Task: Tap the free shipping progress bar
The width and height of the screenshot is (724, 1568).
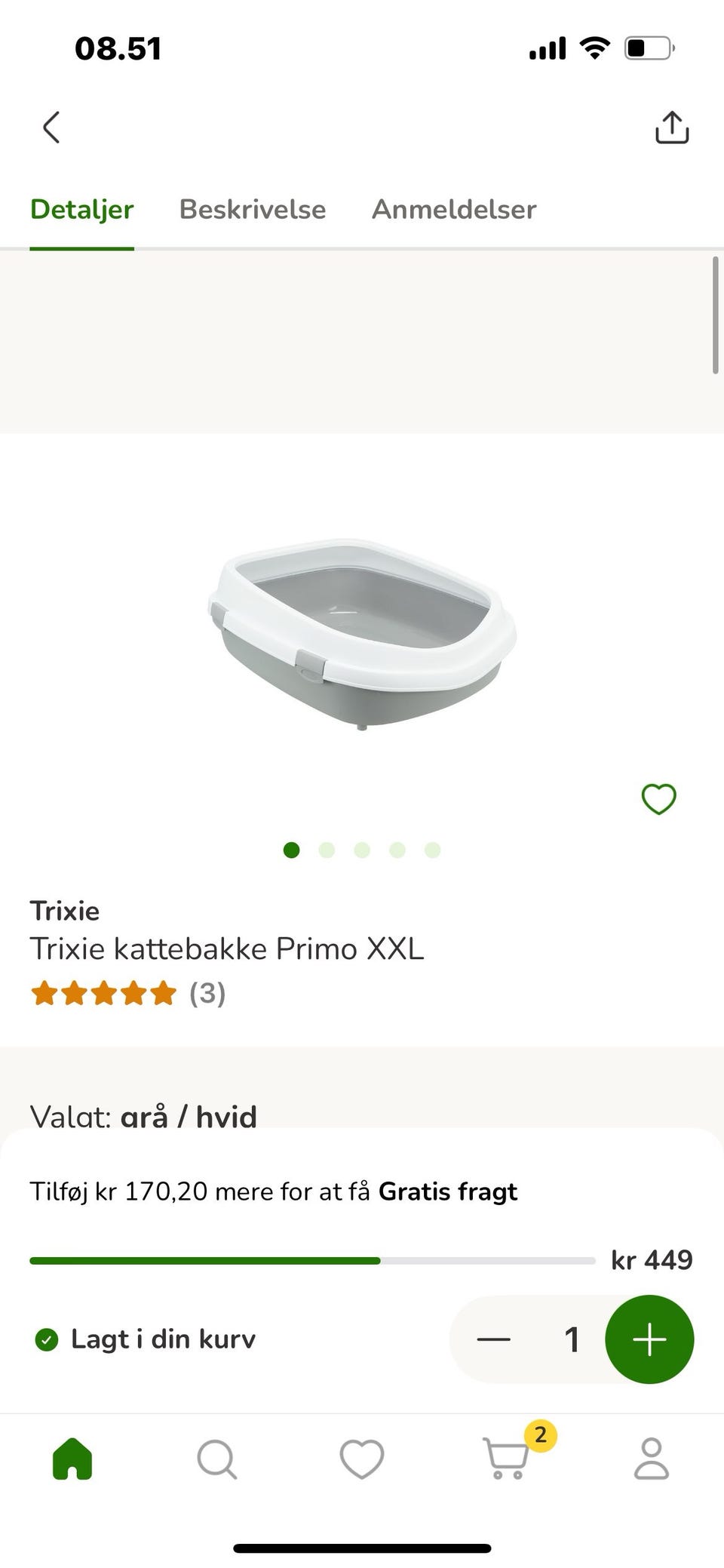Action: 312,1260
